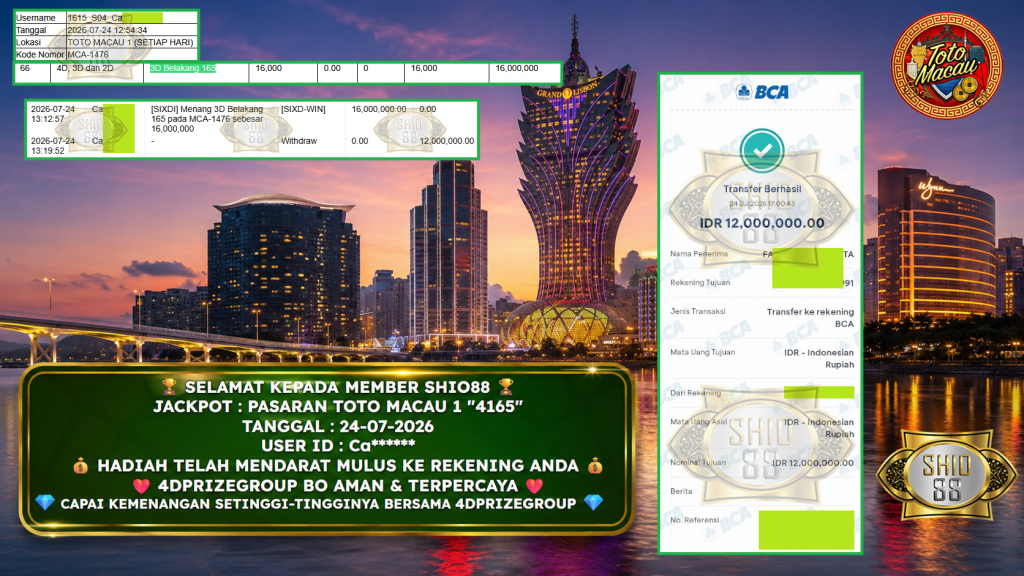Click 'CAPAI KEMENANGAN SETINGGI-TINGGINYA' banner line

coord(319,504)
